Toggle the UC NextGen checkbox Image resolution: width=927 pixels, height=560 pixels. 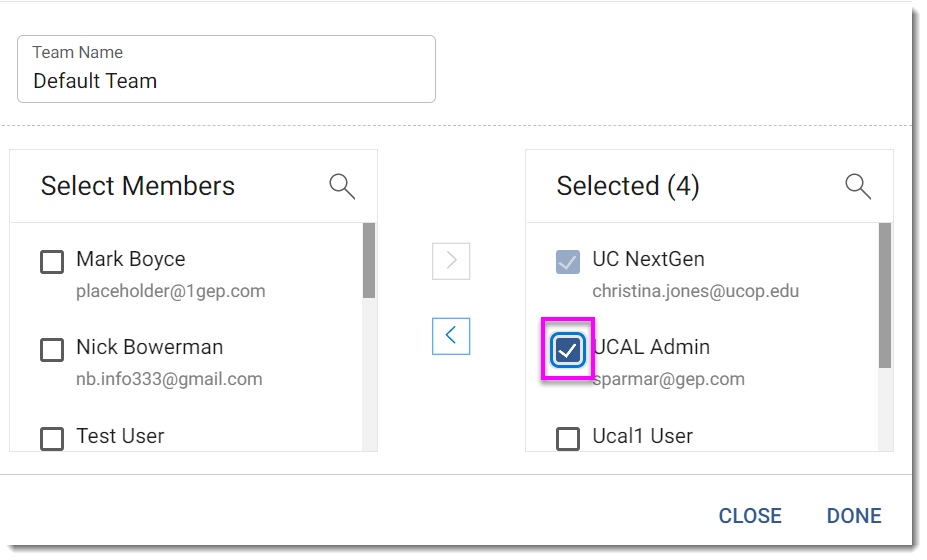(568, 262)
